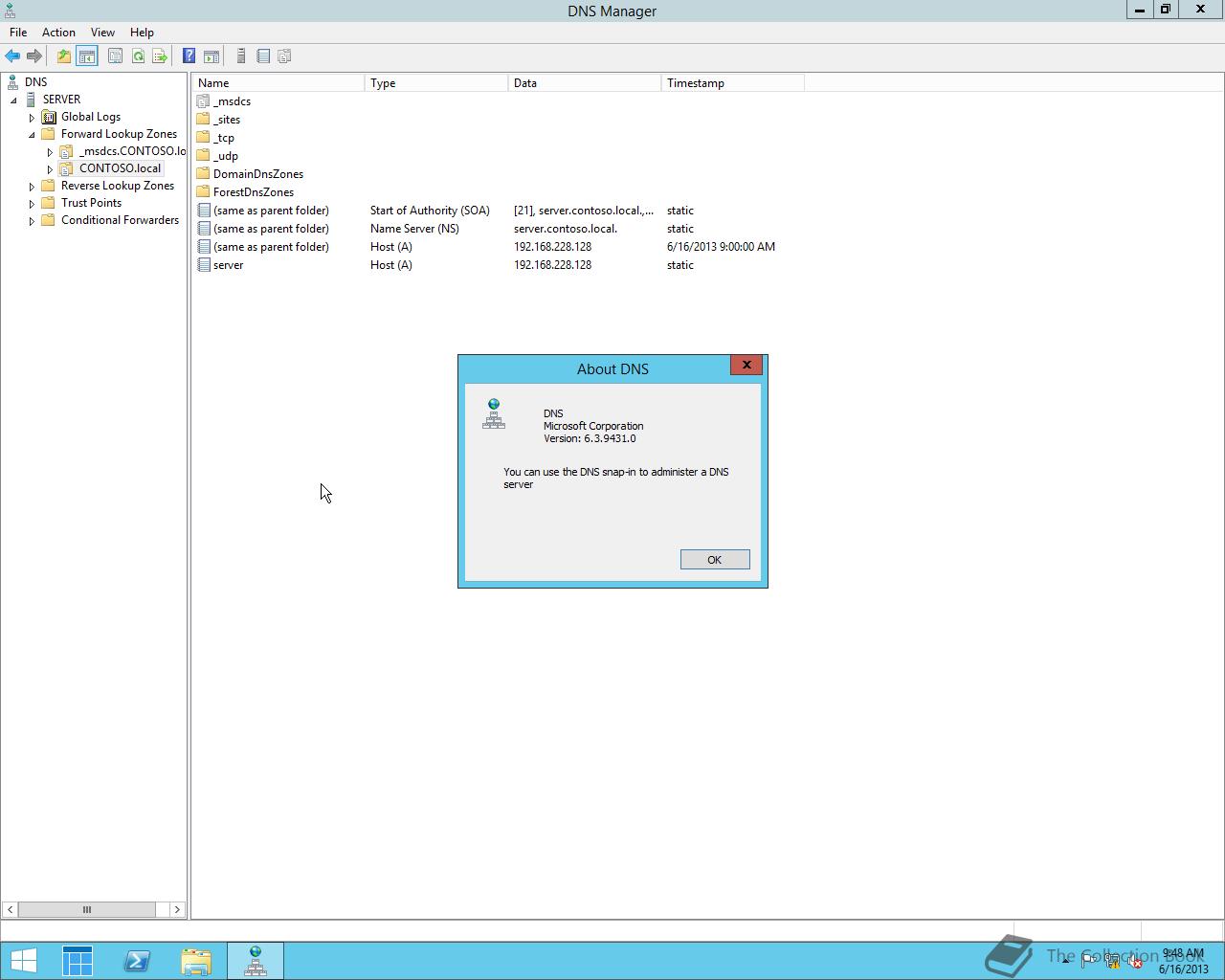Open the File menu
Image resolution: width=1225 pixels, height=980 pixels.
point(18,33)
